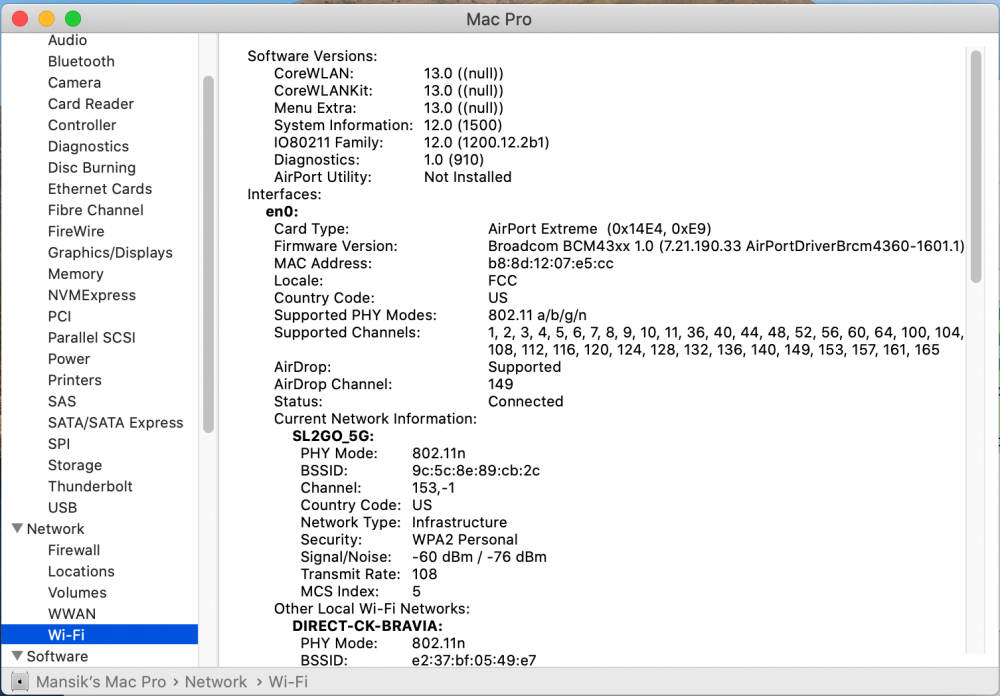Image resolution: width=1000 pixels, height=696 pixels.
Task: Click BSSID value 9c:5c:8e:89:cb:2c
Action: click(476, 471)
